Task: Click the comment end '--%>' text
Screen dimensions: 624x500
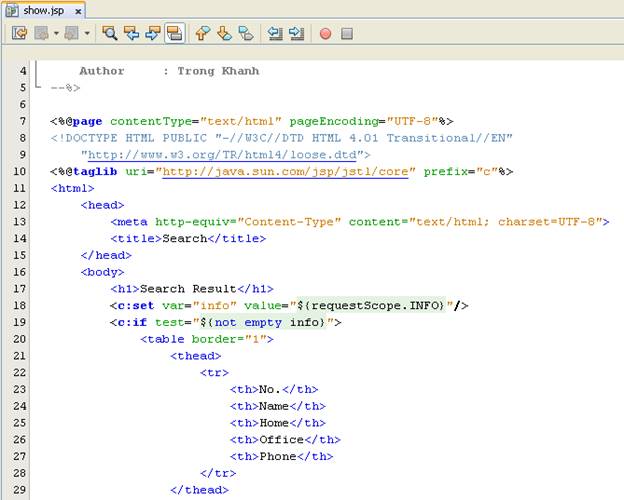Action: (x=65, y=88)
